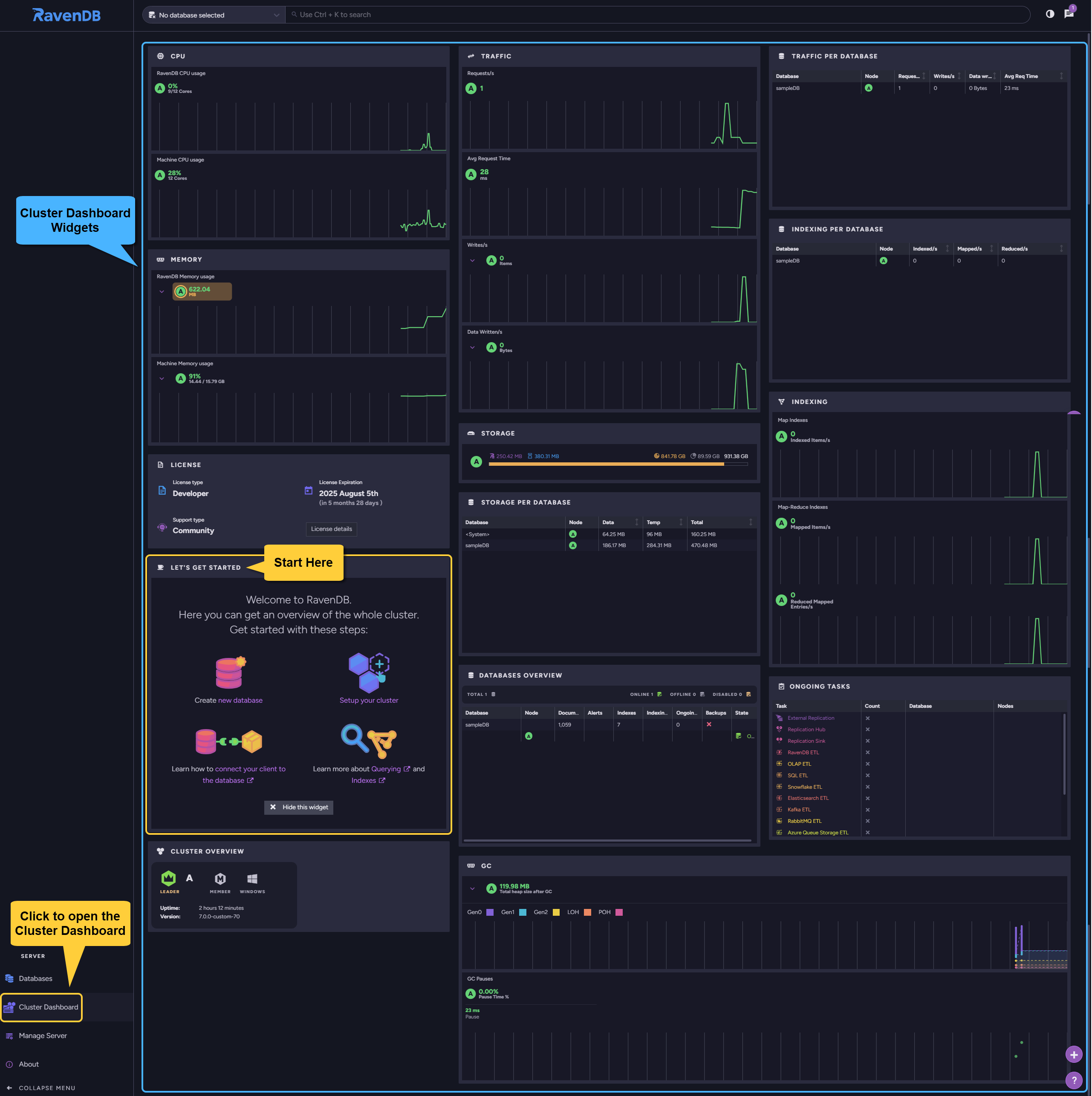Toggle the Gen2 legend color swatch
1092x1096 pixels.
[x=556, y=912]
